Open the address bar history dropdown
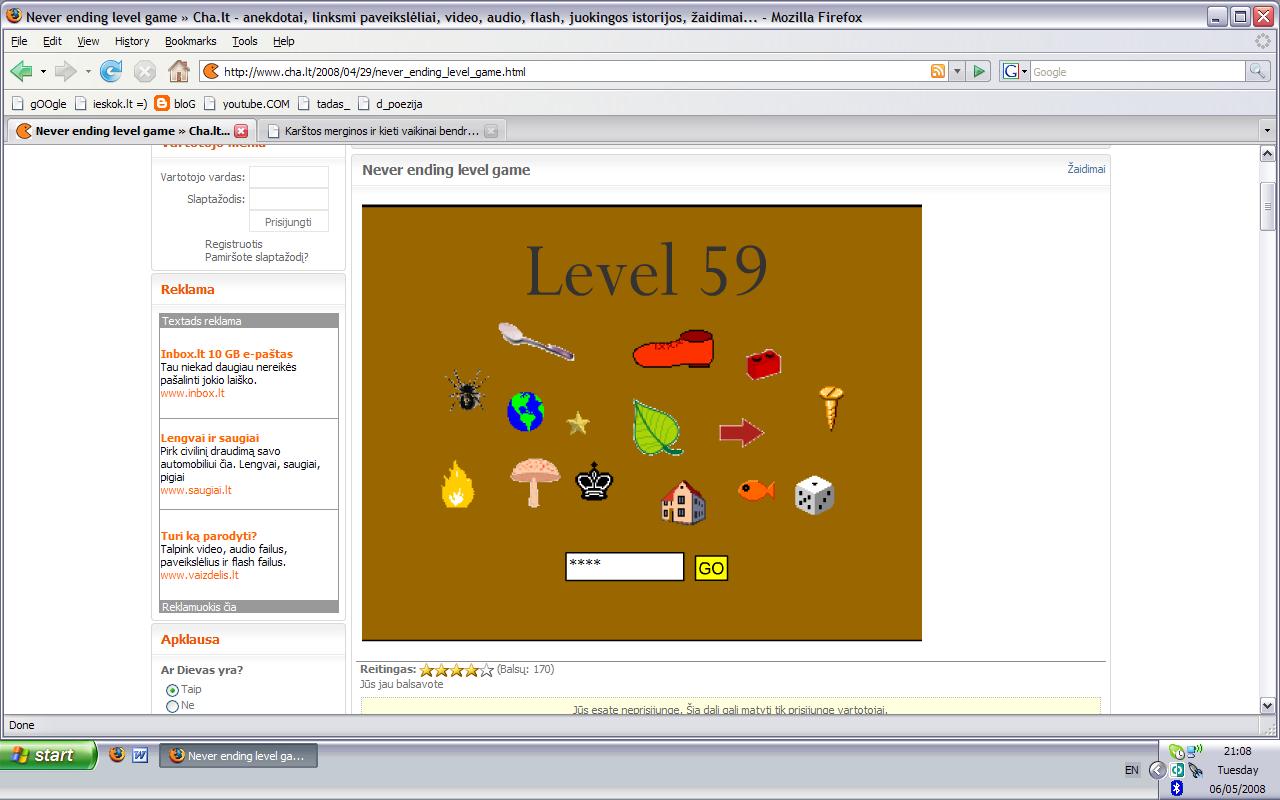Image resolution: width=1280 pixels, height=800 pixels. point(957,71)
